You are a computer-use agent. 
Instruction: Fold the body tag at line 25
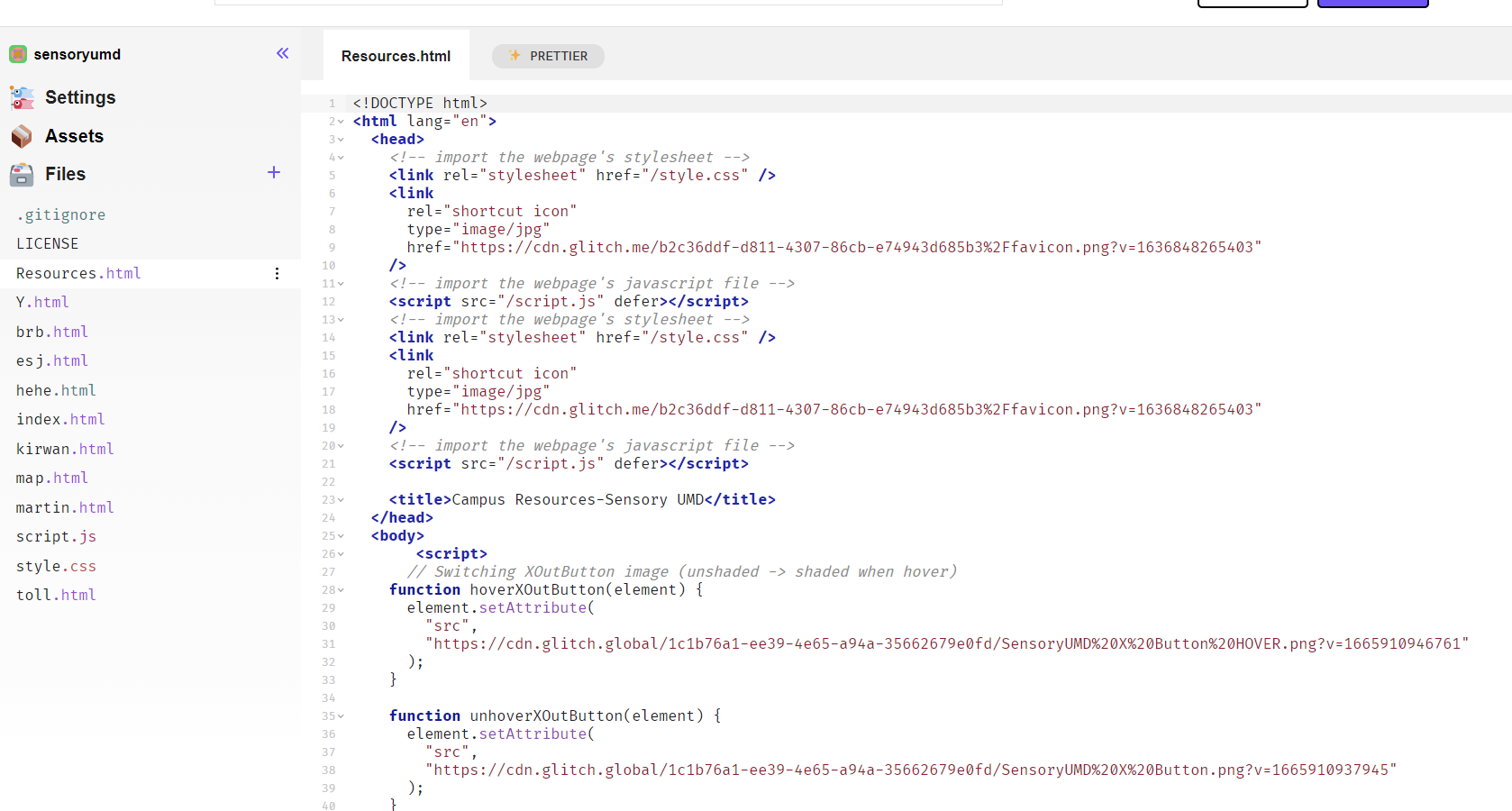click(341, 536)
